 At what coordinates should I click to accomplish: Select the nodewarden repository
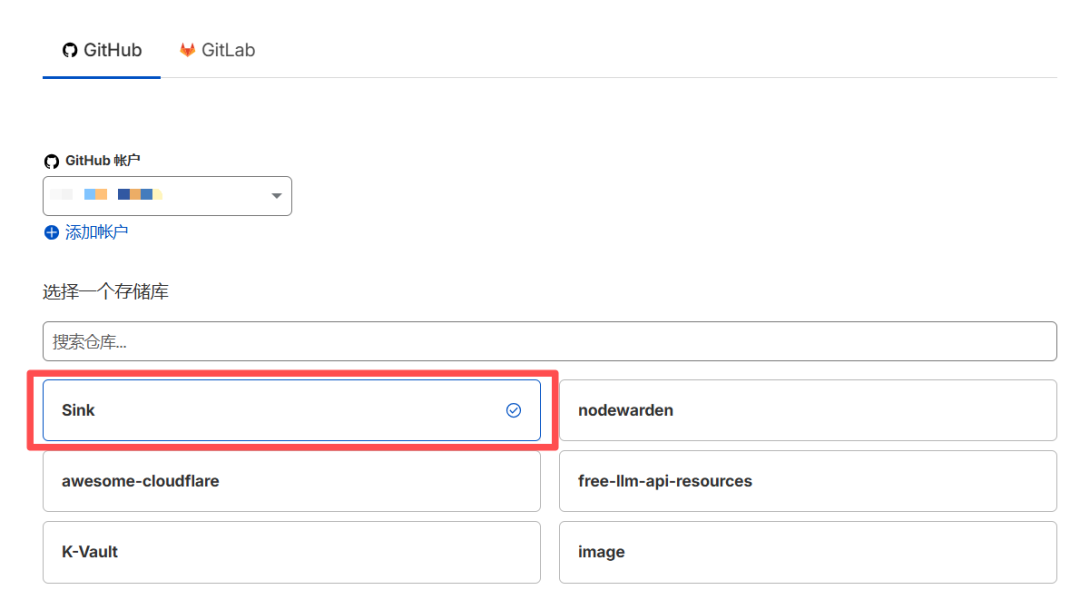click(x=808, y=410)
